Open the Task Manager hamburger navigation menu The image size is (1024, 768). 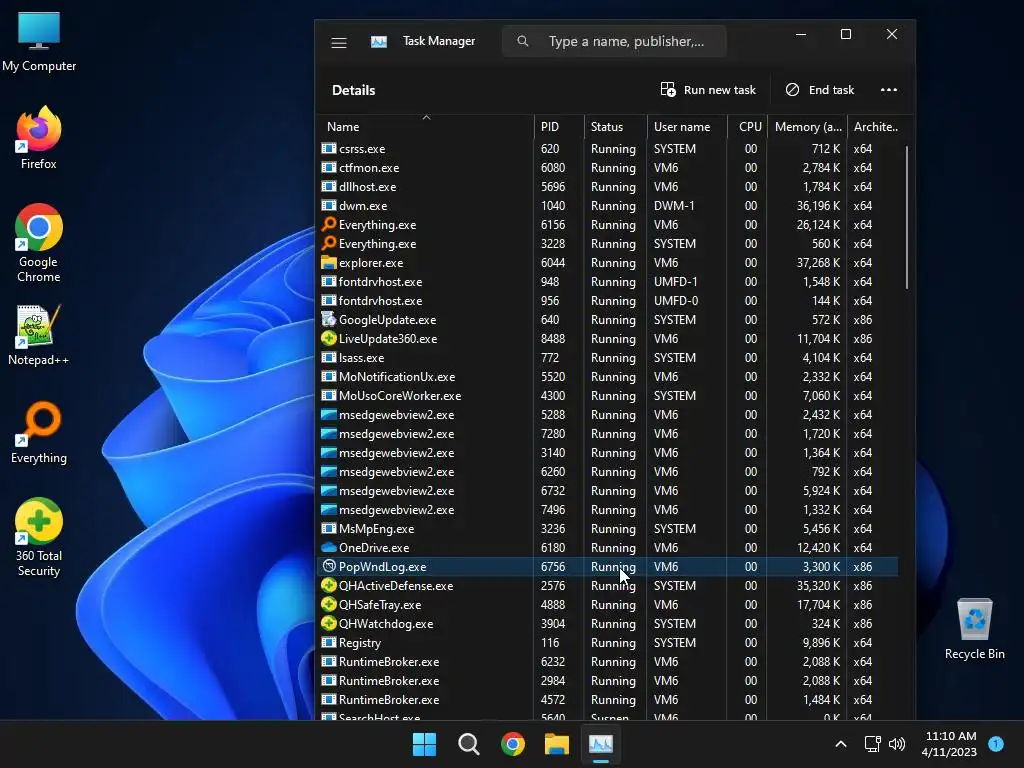click(x=338, y=42)
